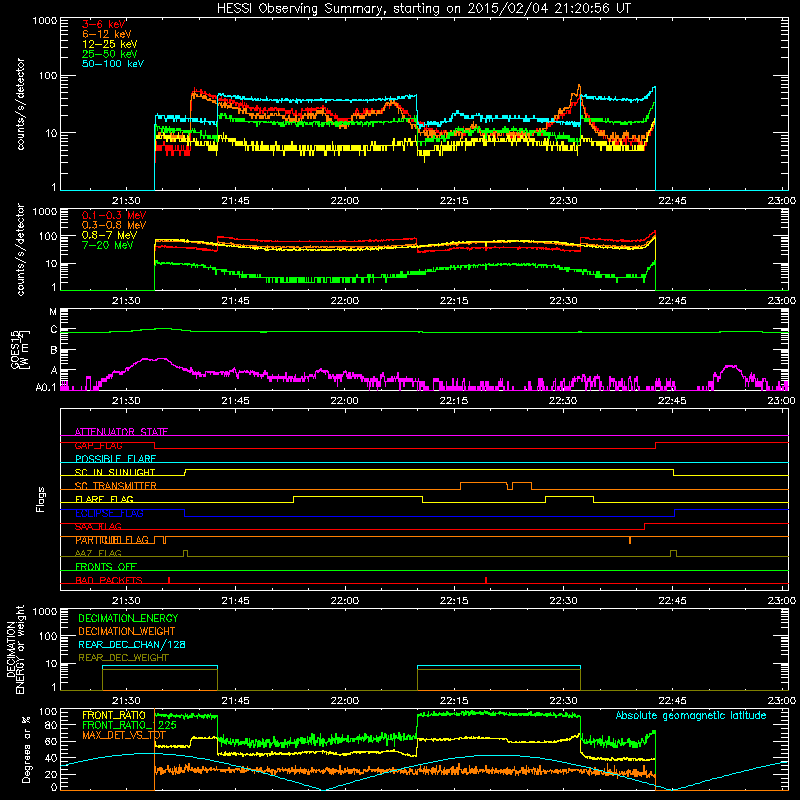The image size is (800, 800).
Task: Select the 22:30 time label under the MeV panel
Action: (563, 301)
